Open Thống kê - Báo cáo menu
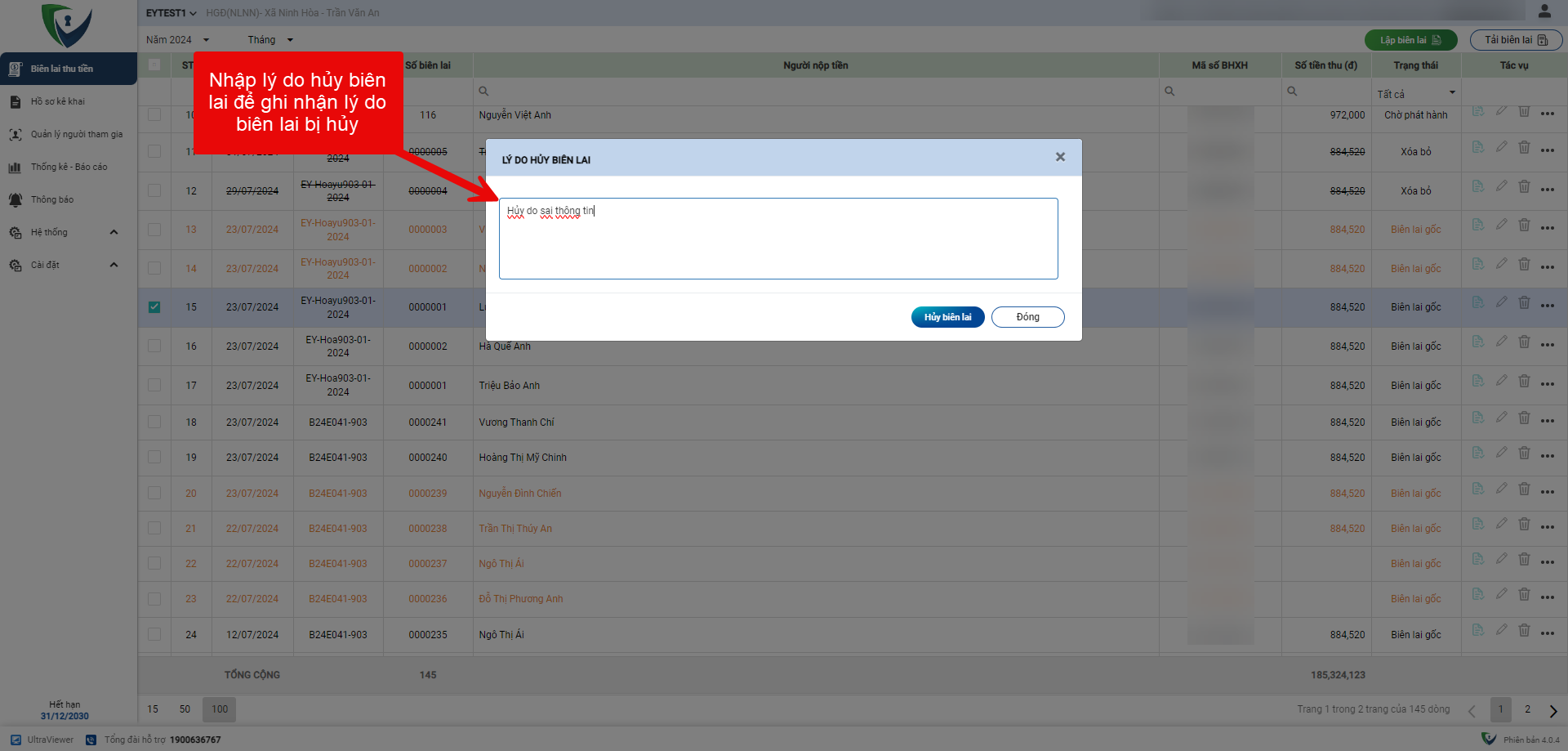This screenshot has height=751, width=1568. click(x=69, y=167)
